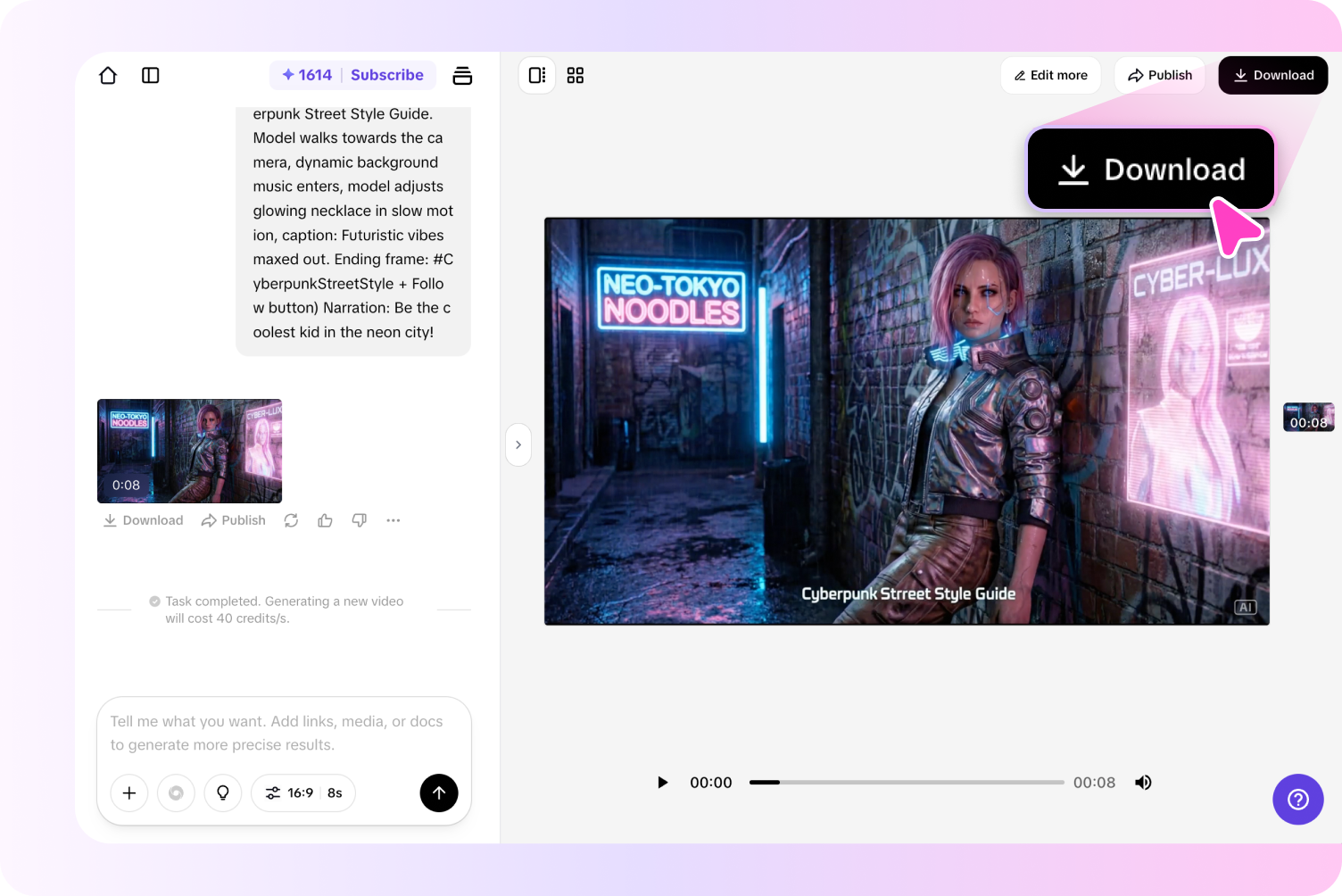Viewport: 1342px width, 896px height.
Task: Select the lightbulb prompt ideas icon
Action: (222, 792)
